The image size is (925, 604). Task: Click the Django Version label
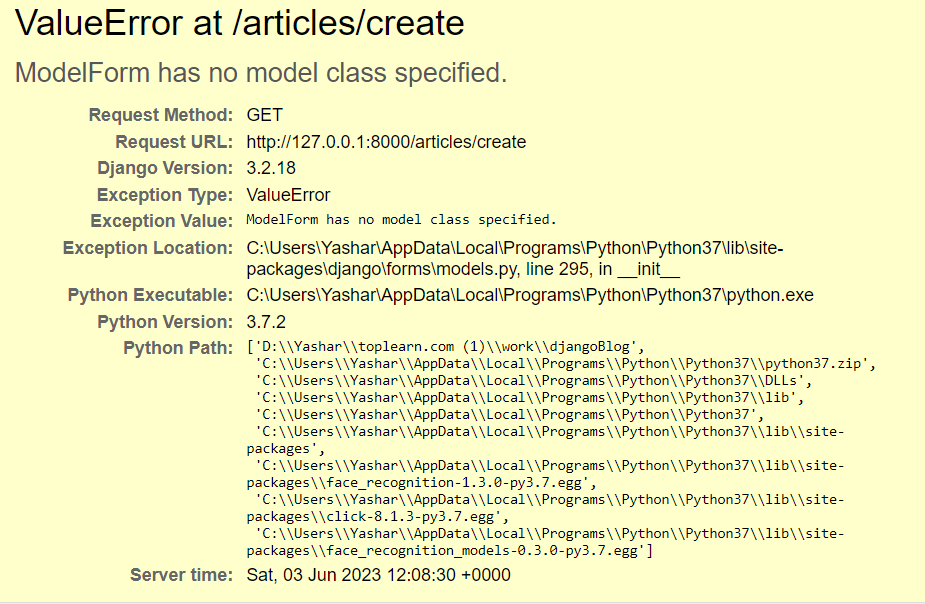[x=165, y=168]
